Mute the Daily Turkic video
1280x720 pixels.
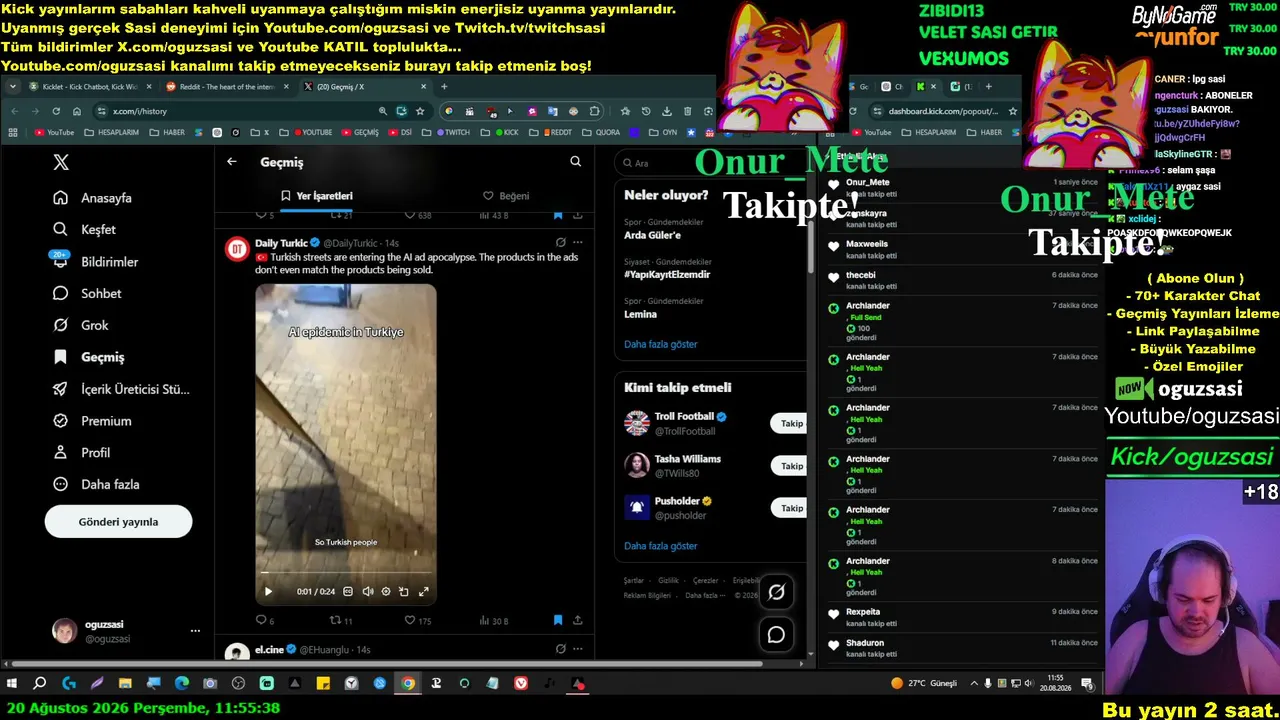click(x=367, y=592)
